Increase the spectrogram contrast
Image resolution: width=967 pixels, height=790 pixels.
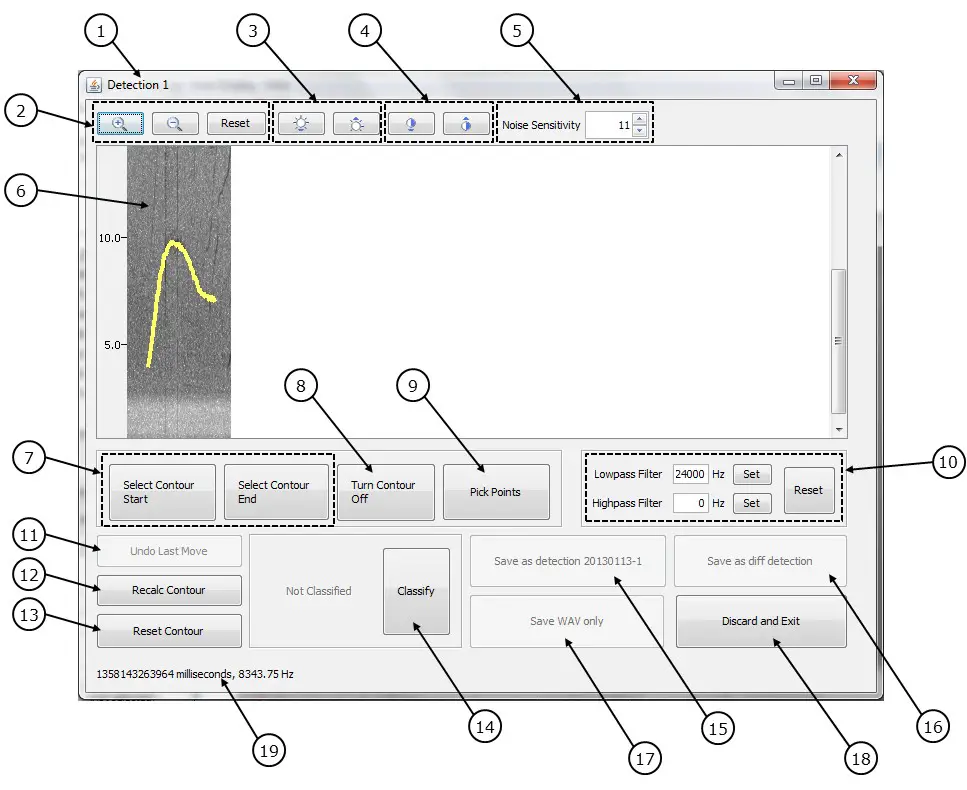(x=466, y=123)
